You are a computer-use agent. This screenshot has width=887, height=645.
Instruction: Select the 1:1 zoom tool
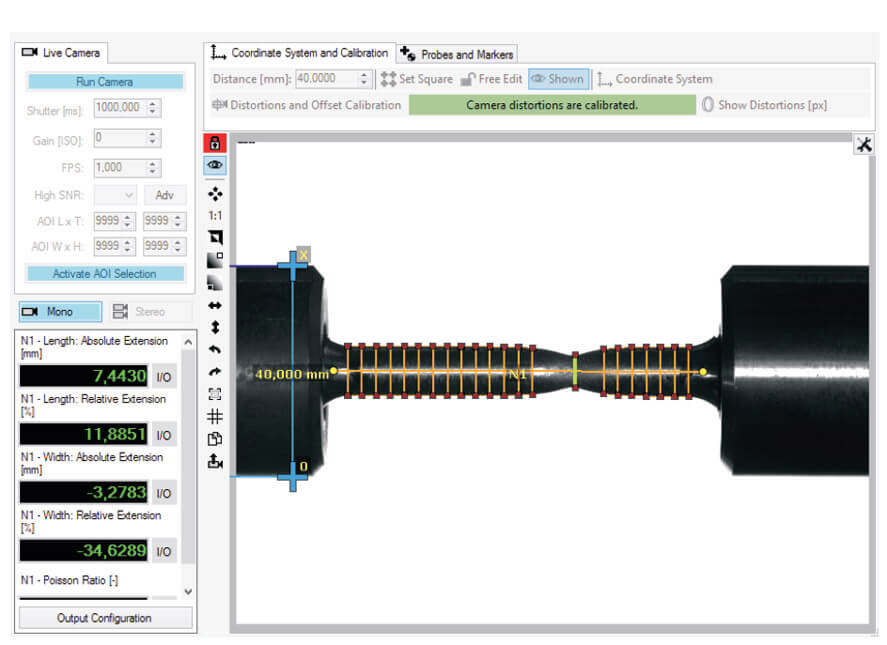point(215,216)
